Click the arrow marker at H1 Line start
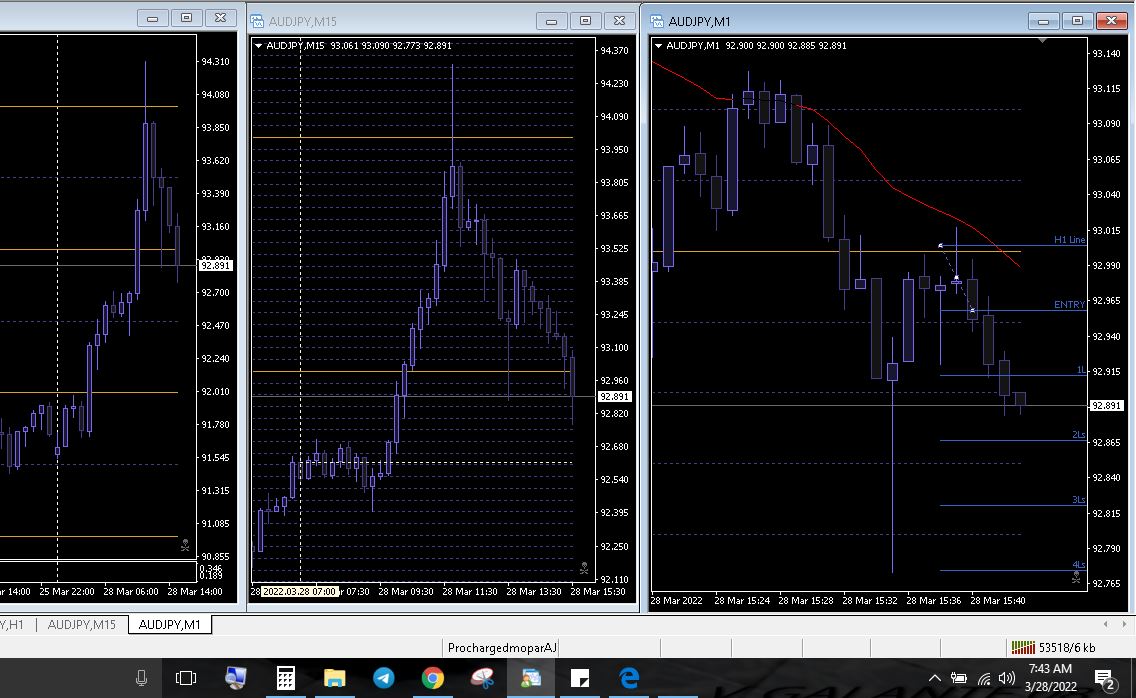 (940, 246)
